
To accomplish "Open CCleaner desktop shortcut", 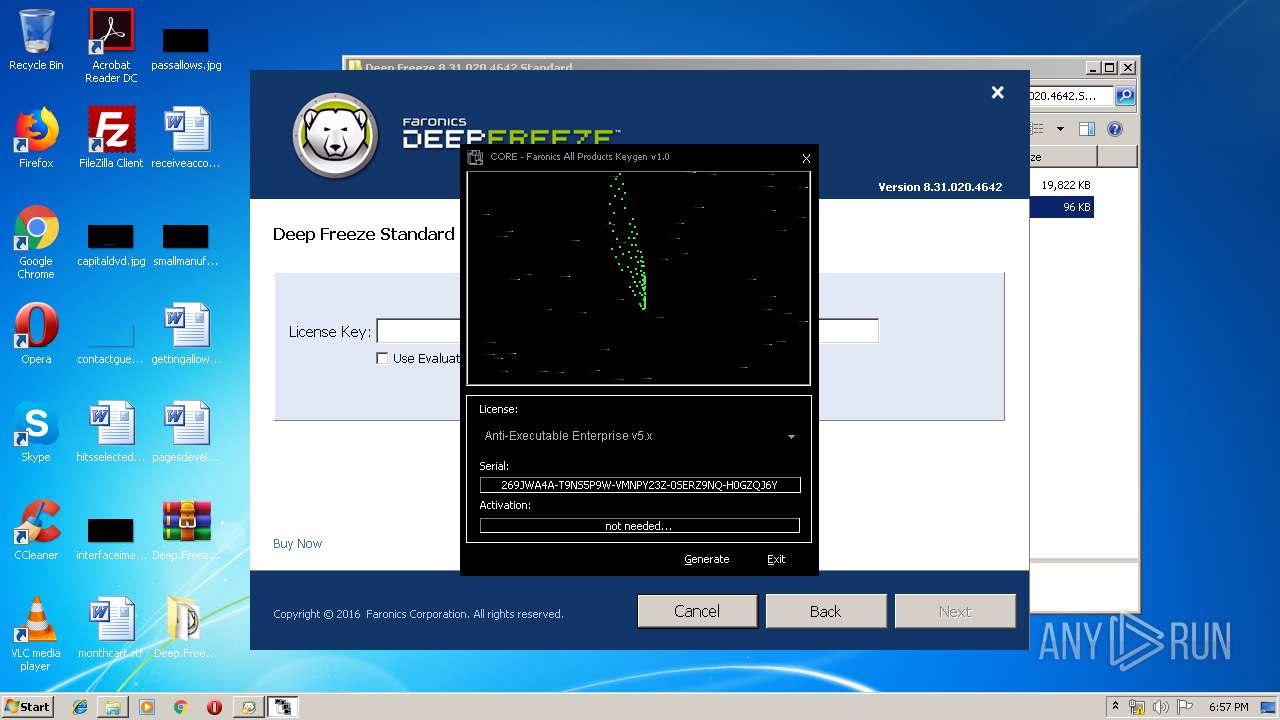I will click(36, 530).
